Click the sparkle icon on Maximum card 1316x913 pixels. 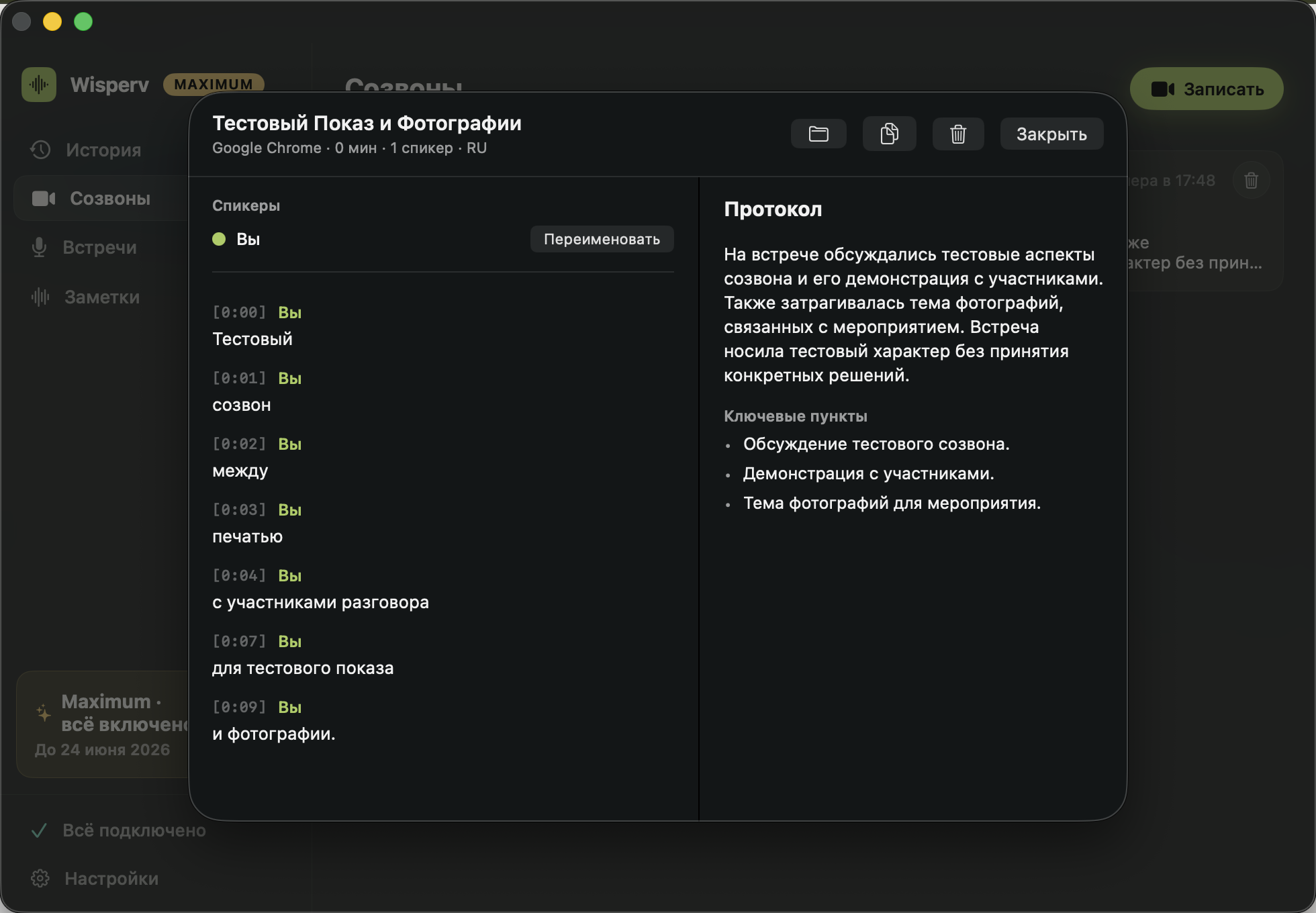click(x=43, y=713)
